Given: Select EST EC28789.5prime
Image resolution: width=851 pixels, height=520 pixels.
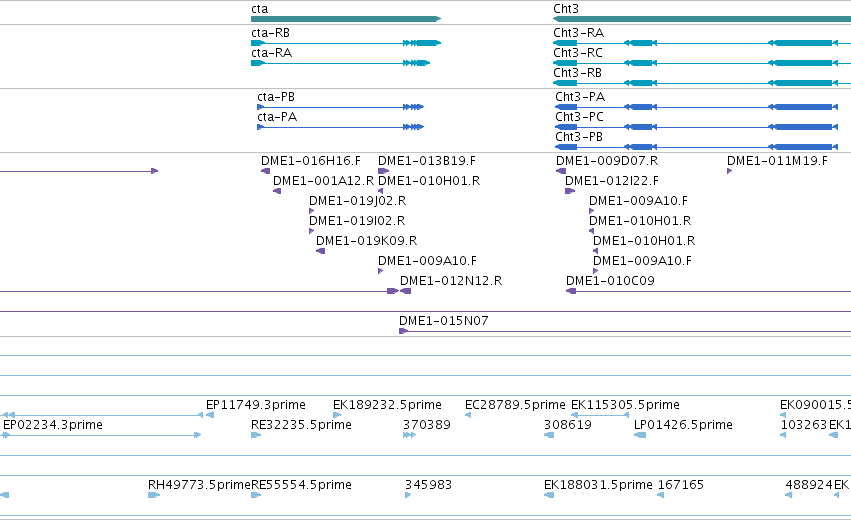Looking at the screenshot, I should pyautogui.click(x=515, y=405).
